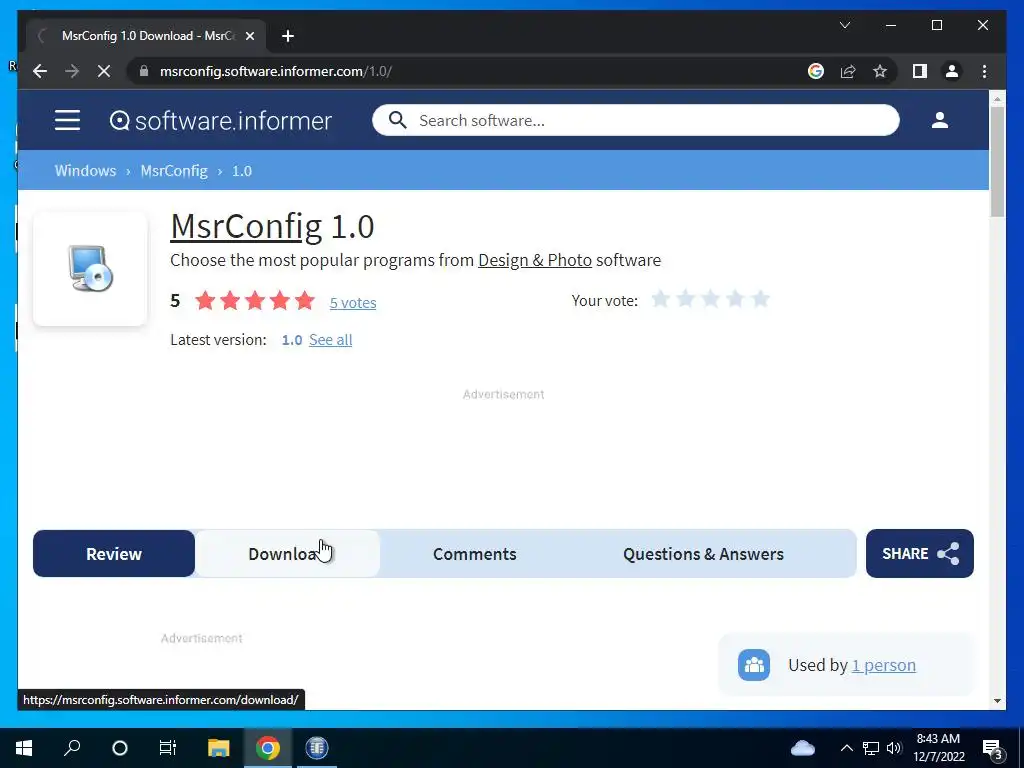
Task: Bookmark this page with the star icon
Action: pos(880,71)
